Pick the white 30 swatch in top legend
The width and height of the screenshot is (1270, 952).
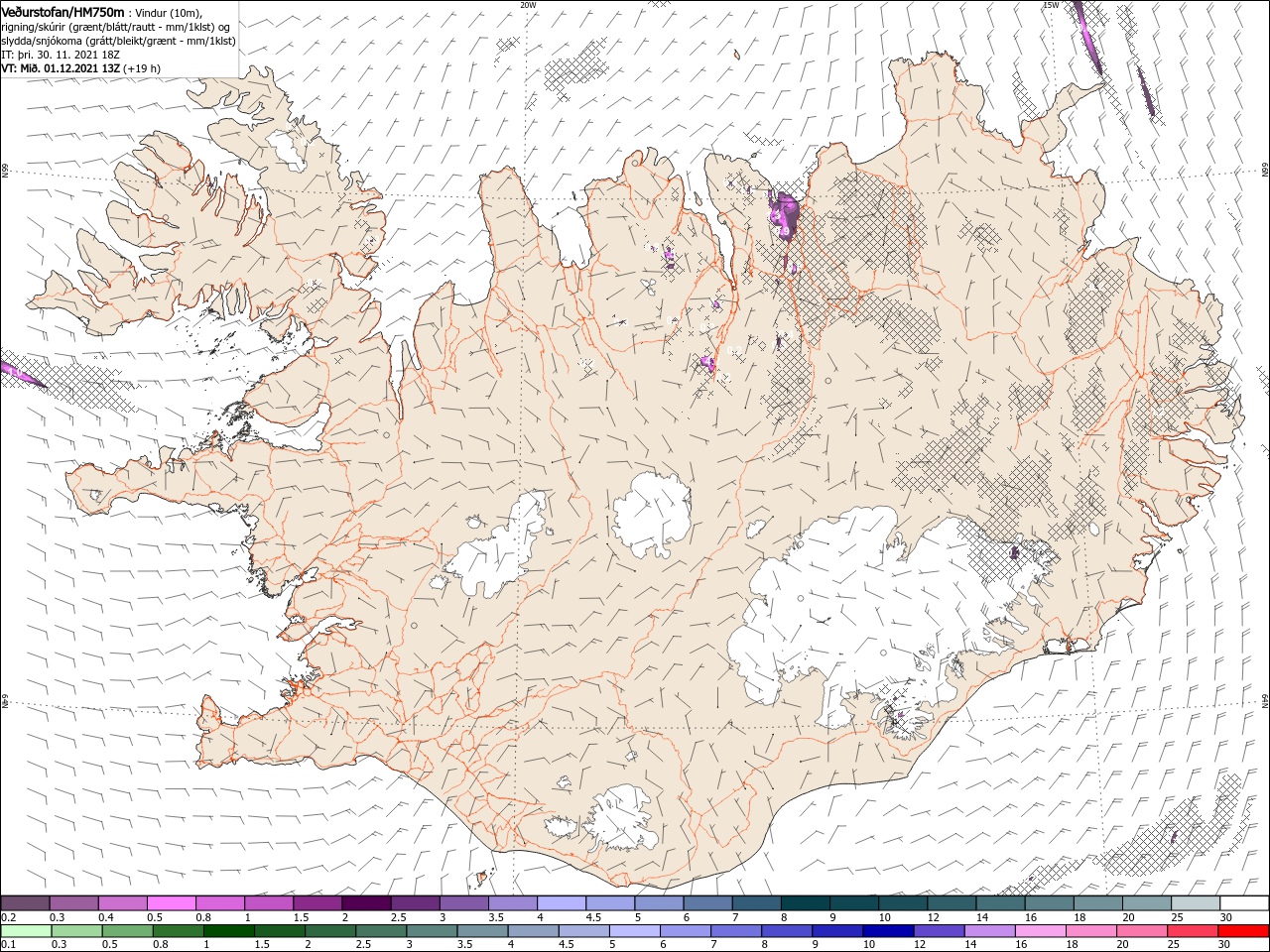[x=1244, y=903]
